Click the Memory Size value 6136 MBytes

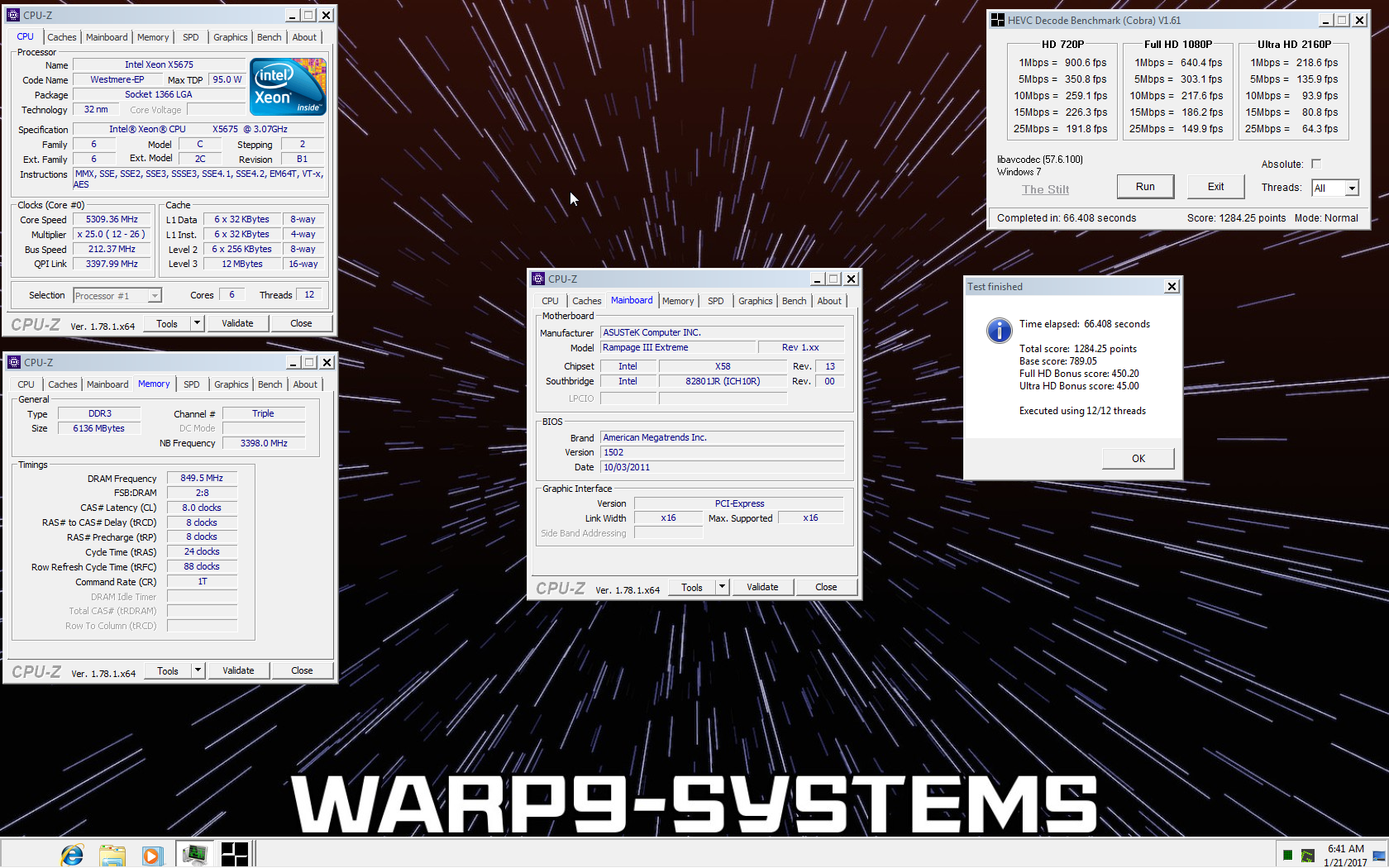pos(99,428)
